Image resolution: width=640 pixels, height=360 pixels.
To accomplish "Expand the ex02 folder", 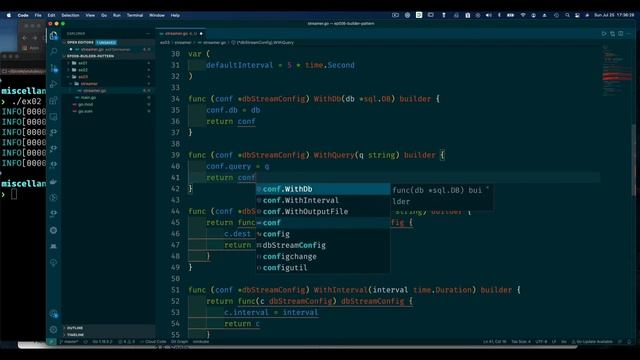I will (x=82, y=70).
